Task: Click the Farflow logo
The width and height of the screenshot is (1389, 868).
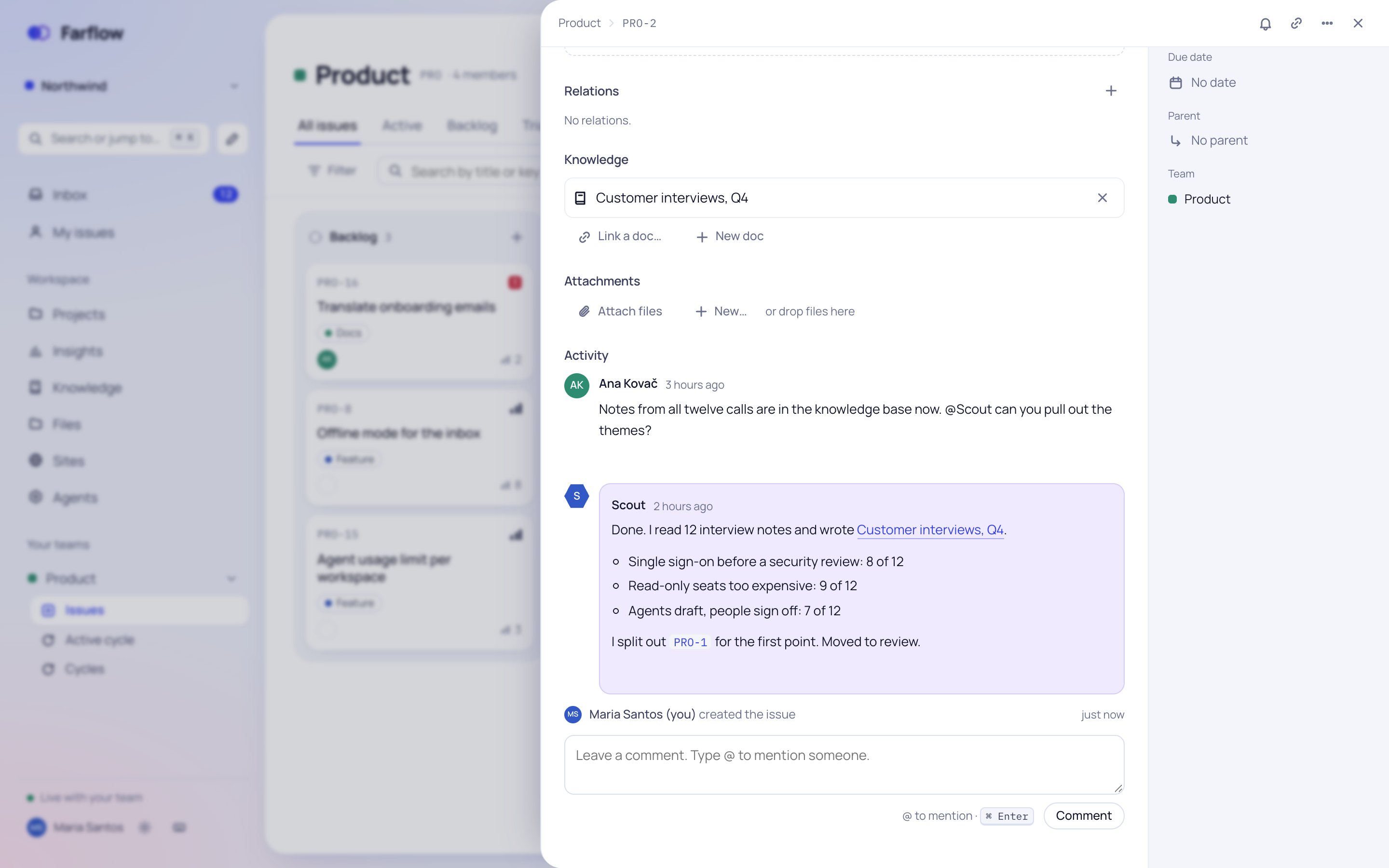Action: click(75, 33)
